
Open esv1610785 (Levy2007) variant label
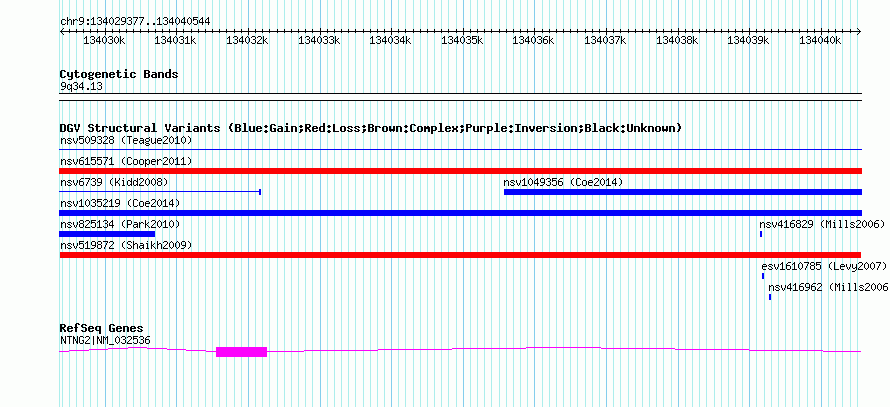(x=824, y=266)
